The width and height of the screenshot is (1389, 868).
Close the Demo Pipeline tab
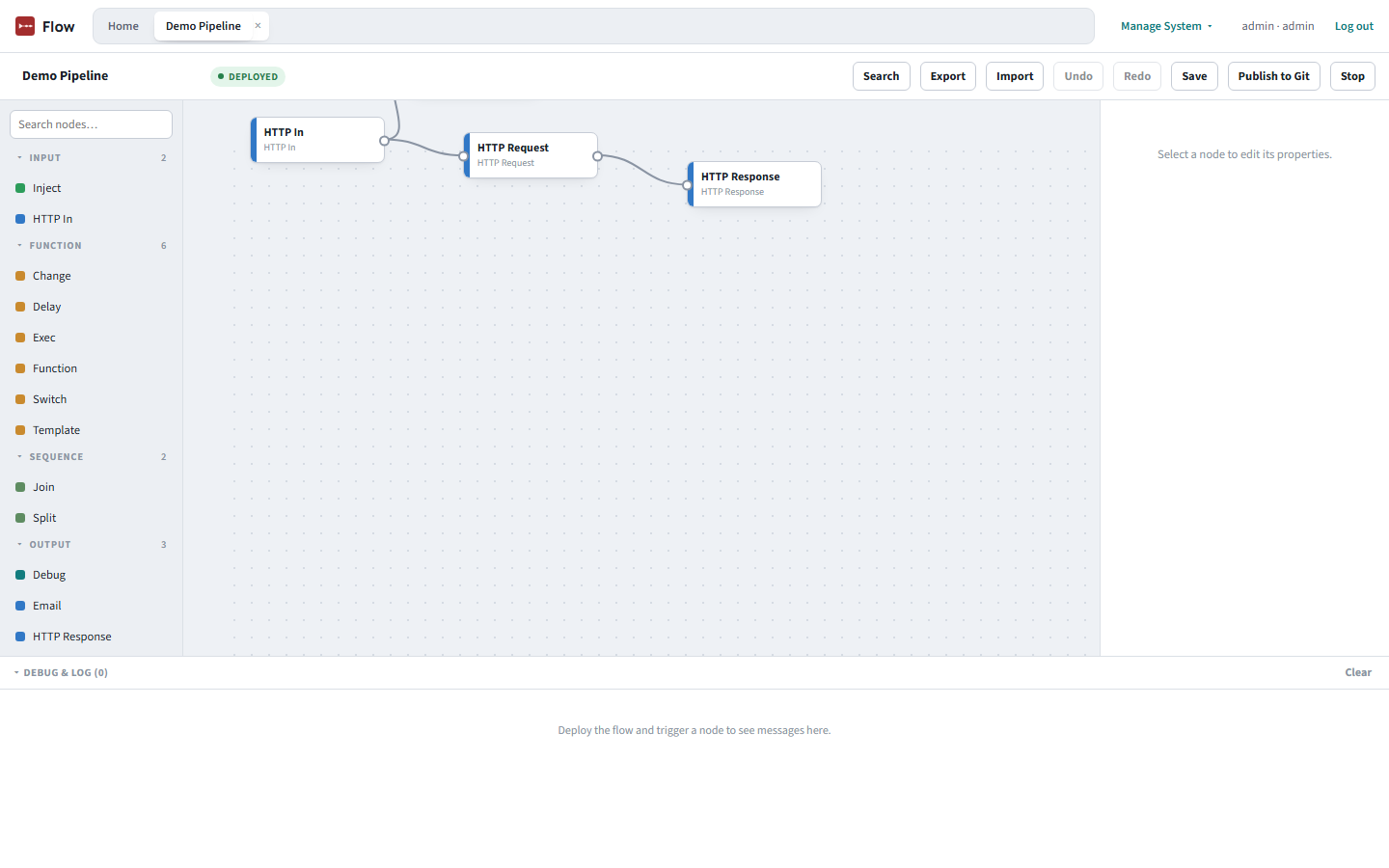click(x=258, y=26)
